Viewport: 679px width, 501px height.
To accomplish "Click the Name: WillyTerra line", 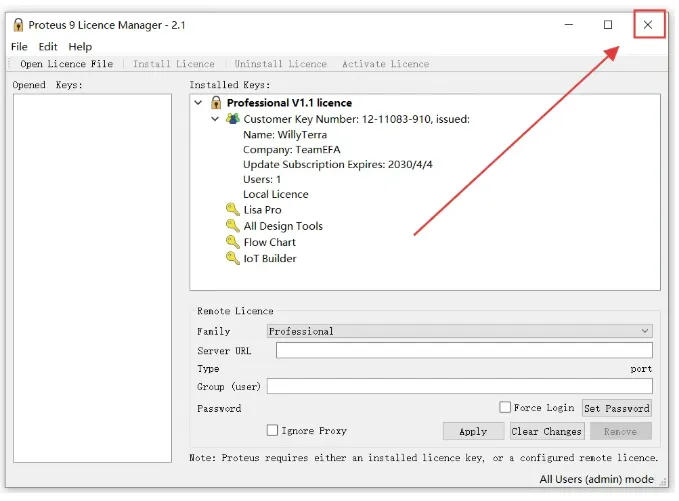I will click(x=285, y=135).
